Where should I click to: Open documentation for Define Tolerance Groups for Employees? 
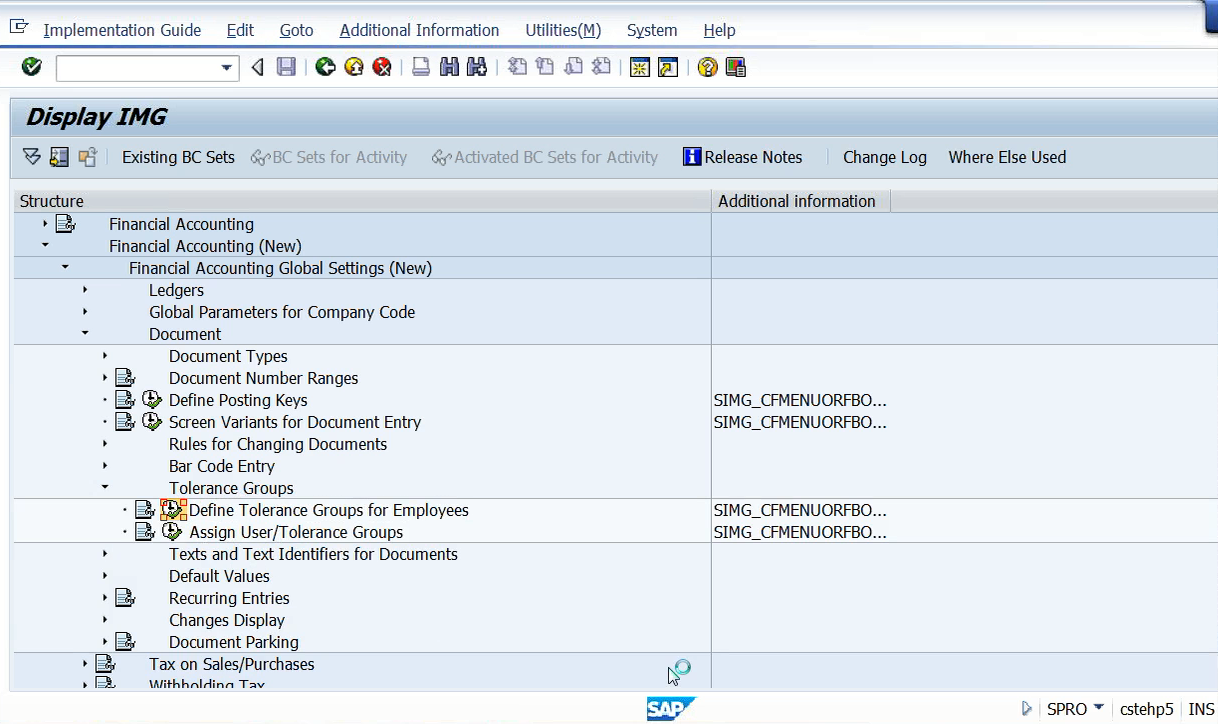coord(144,510)
